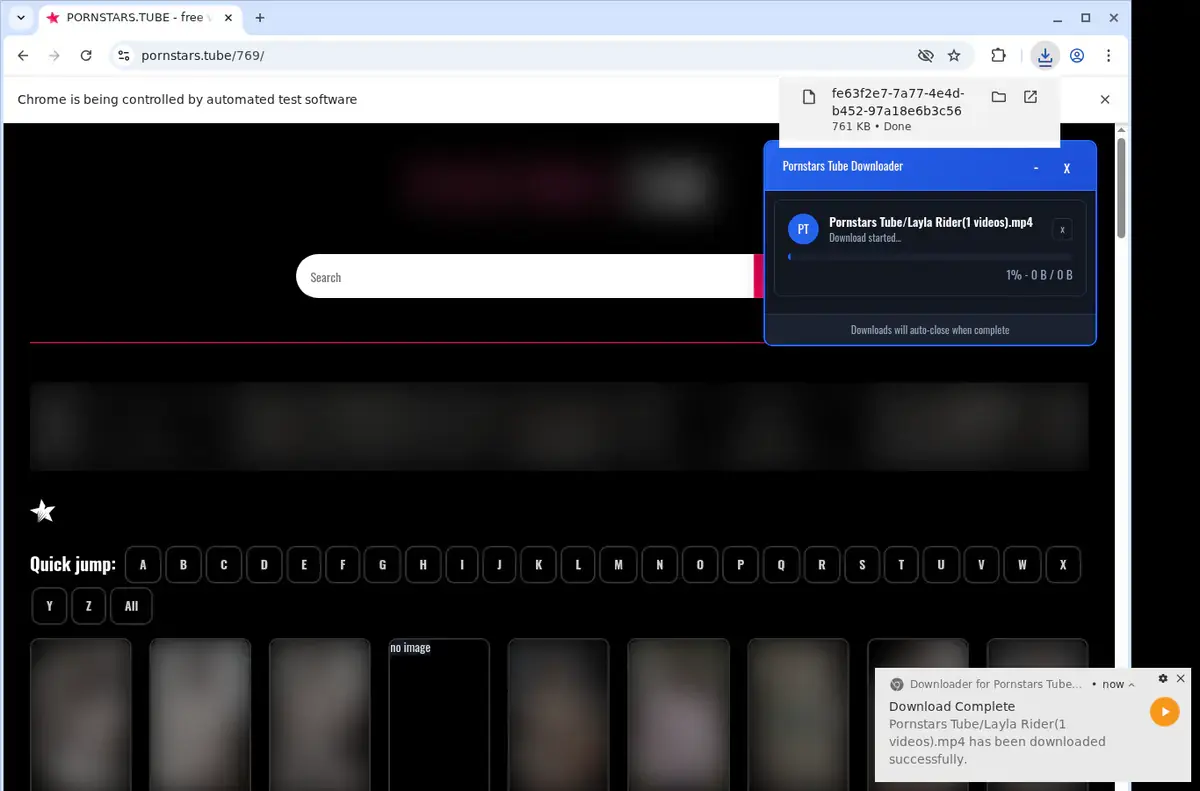The height and width of the screenshot is (791, 1200).
Task: Jump to letter S
Action: pyautogui.click(x=862, y=564)
